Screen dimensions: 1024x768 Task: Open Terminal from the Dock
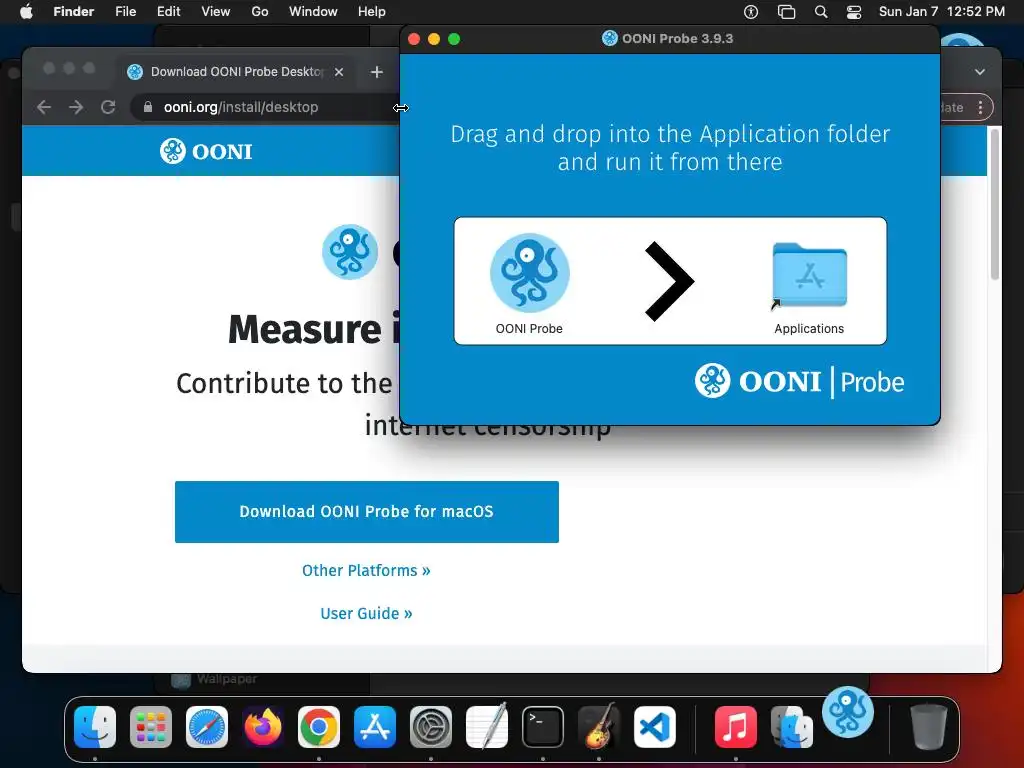pos(543,727)
